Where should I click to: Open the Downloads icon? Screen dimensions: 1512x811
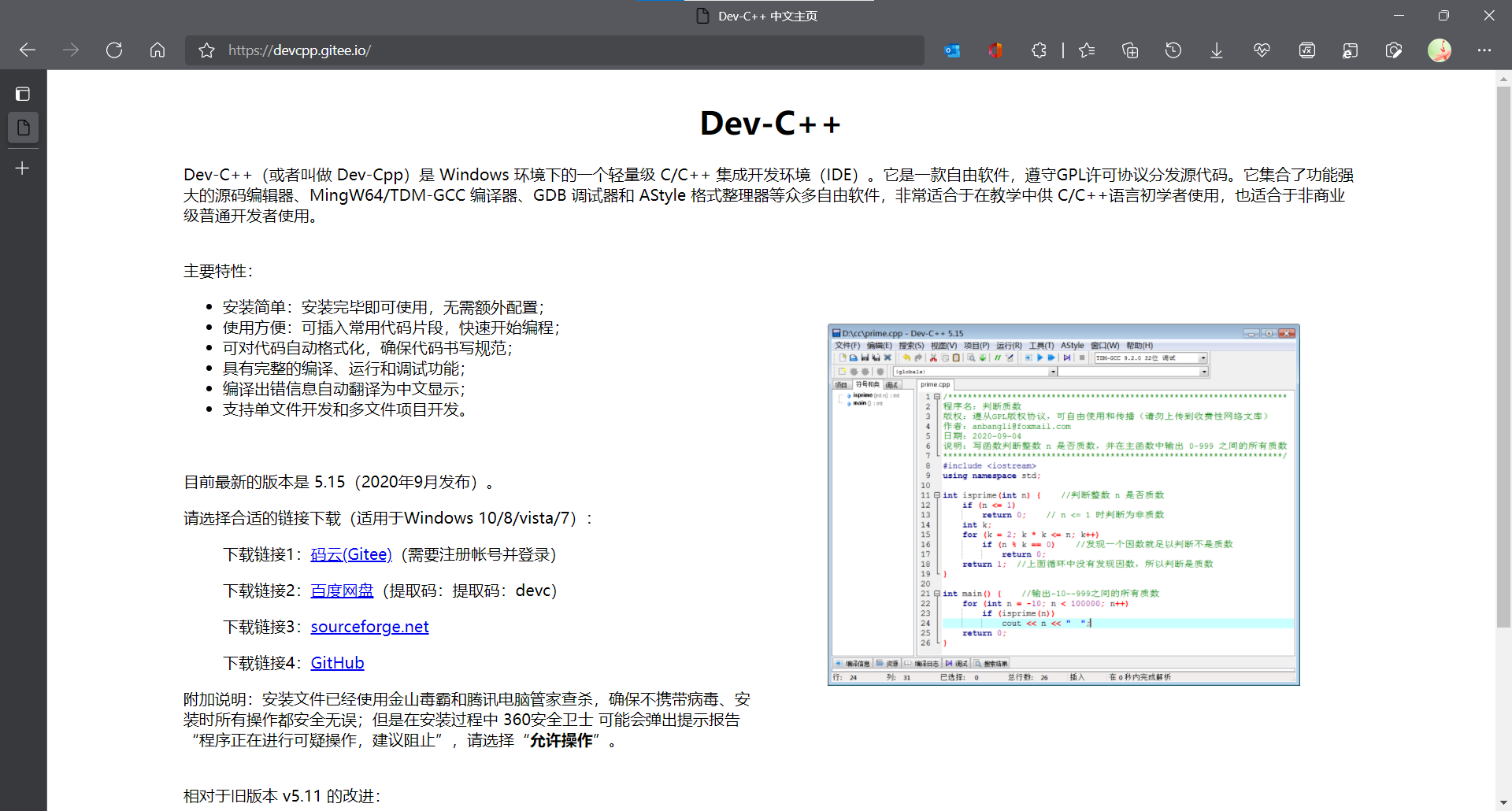click(1217, 50)
